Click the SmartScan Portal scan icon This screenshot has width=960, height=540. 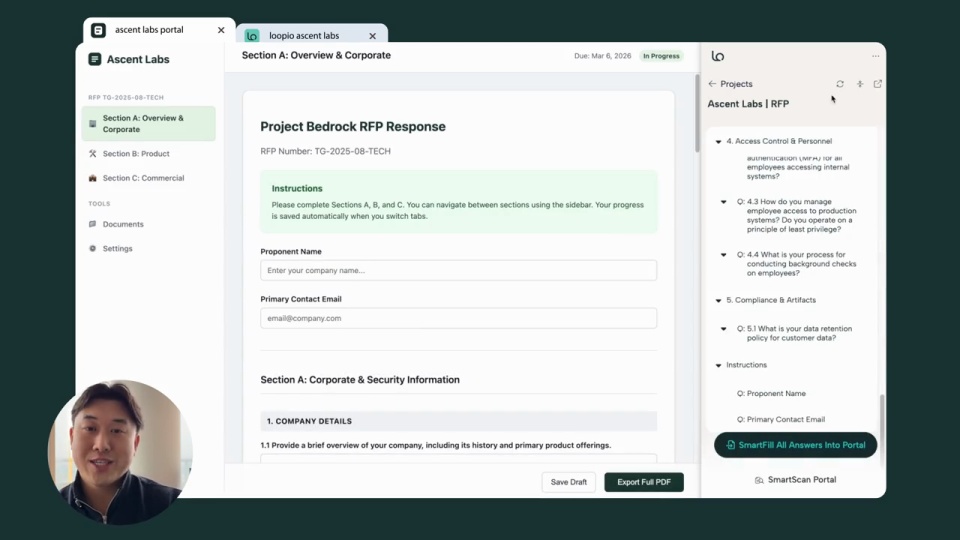pyautogui.click(x=759, y=480)
